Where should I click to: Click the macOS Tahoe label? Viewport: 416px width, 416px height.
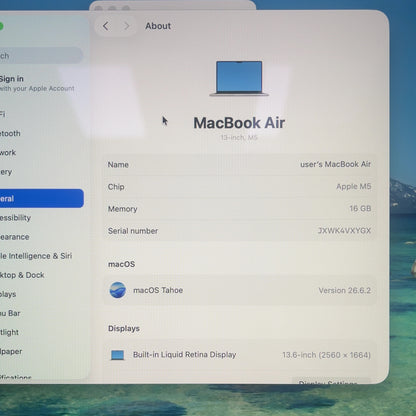tap(158, 290)
